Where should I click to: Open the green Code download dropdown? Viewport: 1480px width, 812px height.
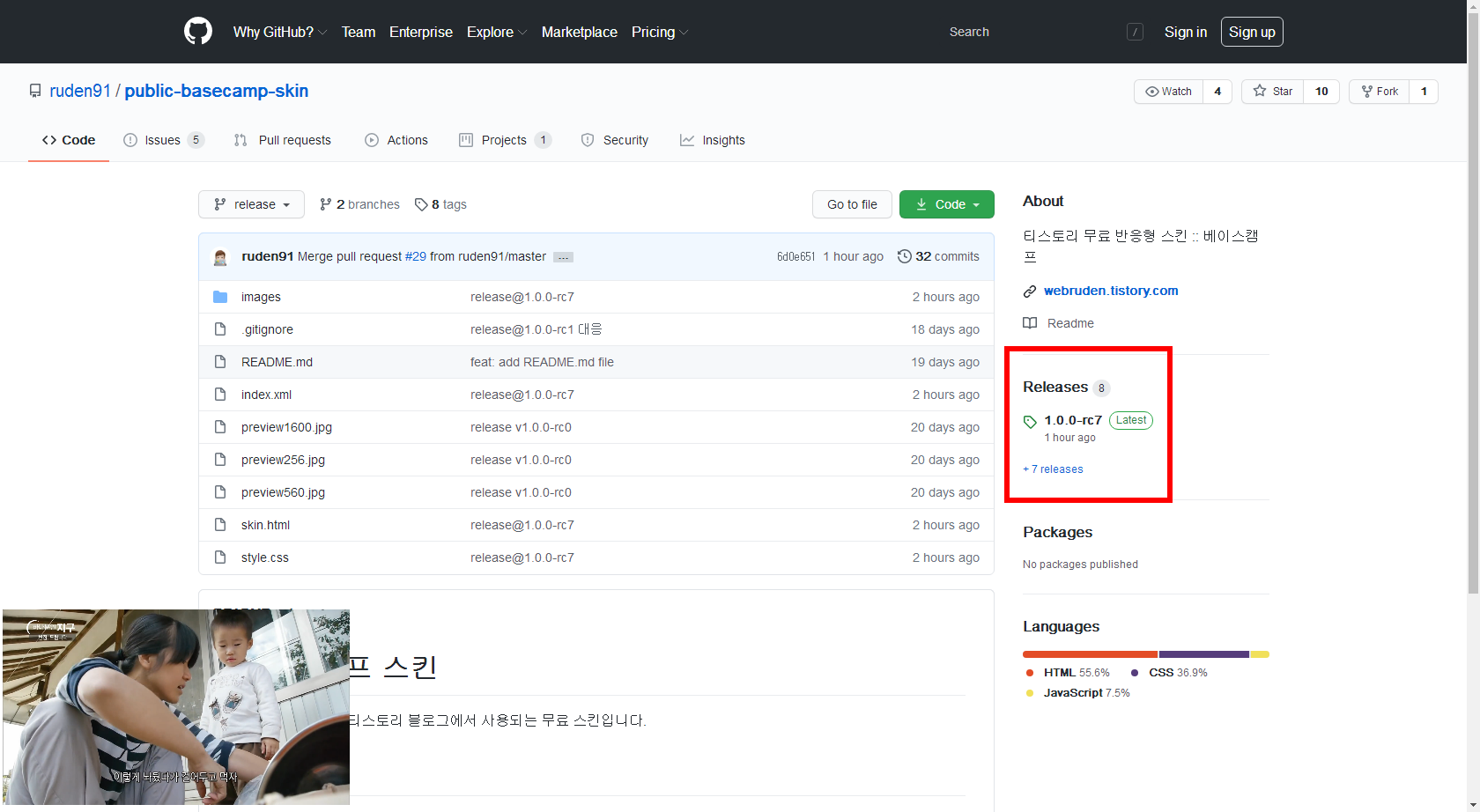[x=947, y=204]
